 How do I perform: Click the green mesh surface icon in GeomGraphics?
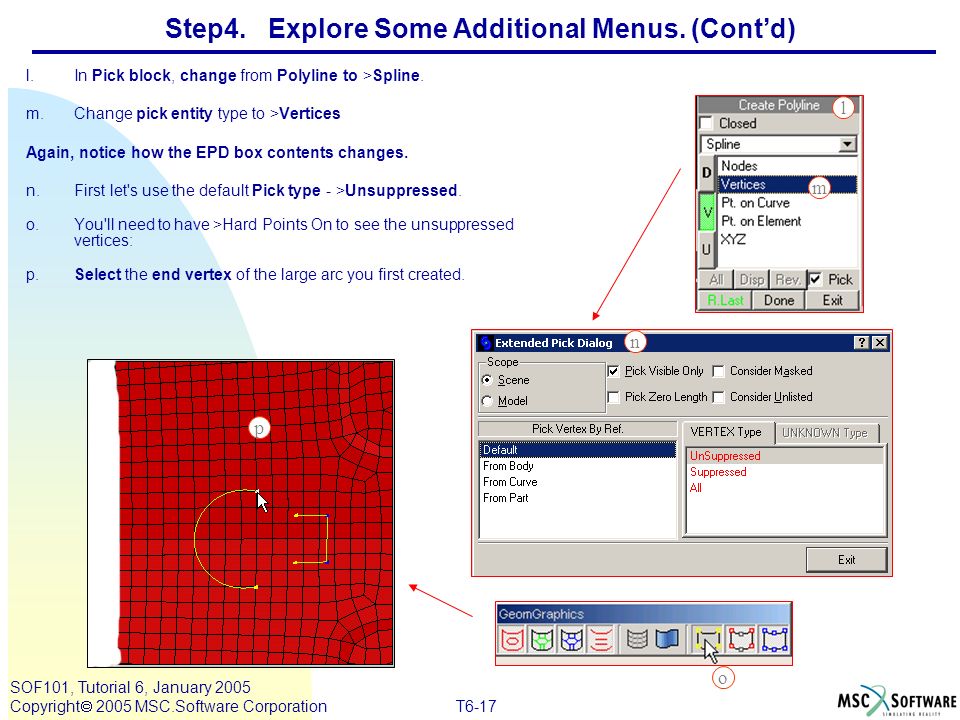point(542,640)
